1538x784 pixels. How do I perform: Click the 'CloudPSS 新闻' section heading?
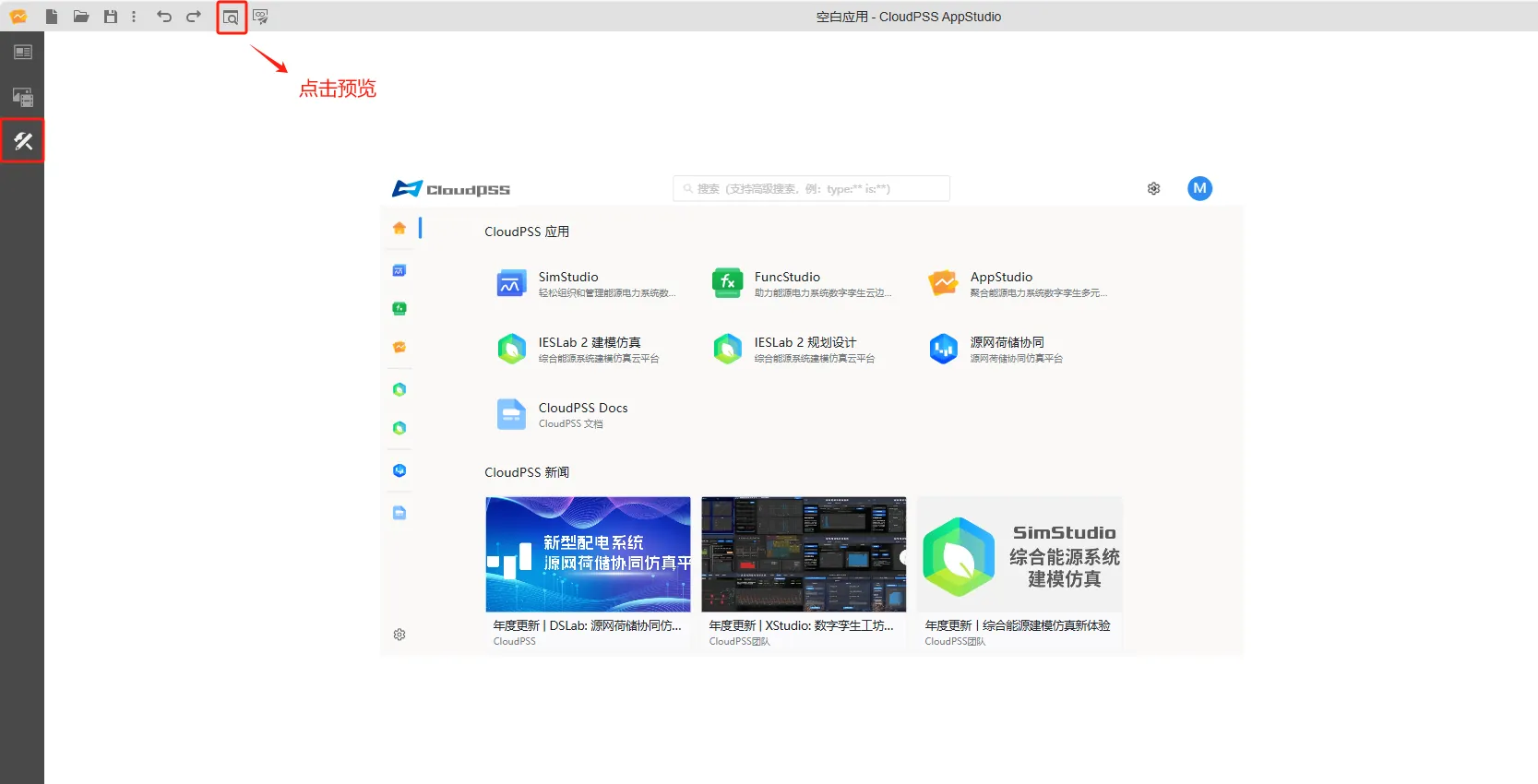[527, 472]
